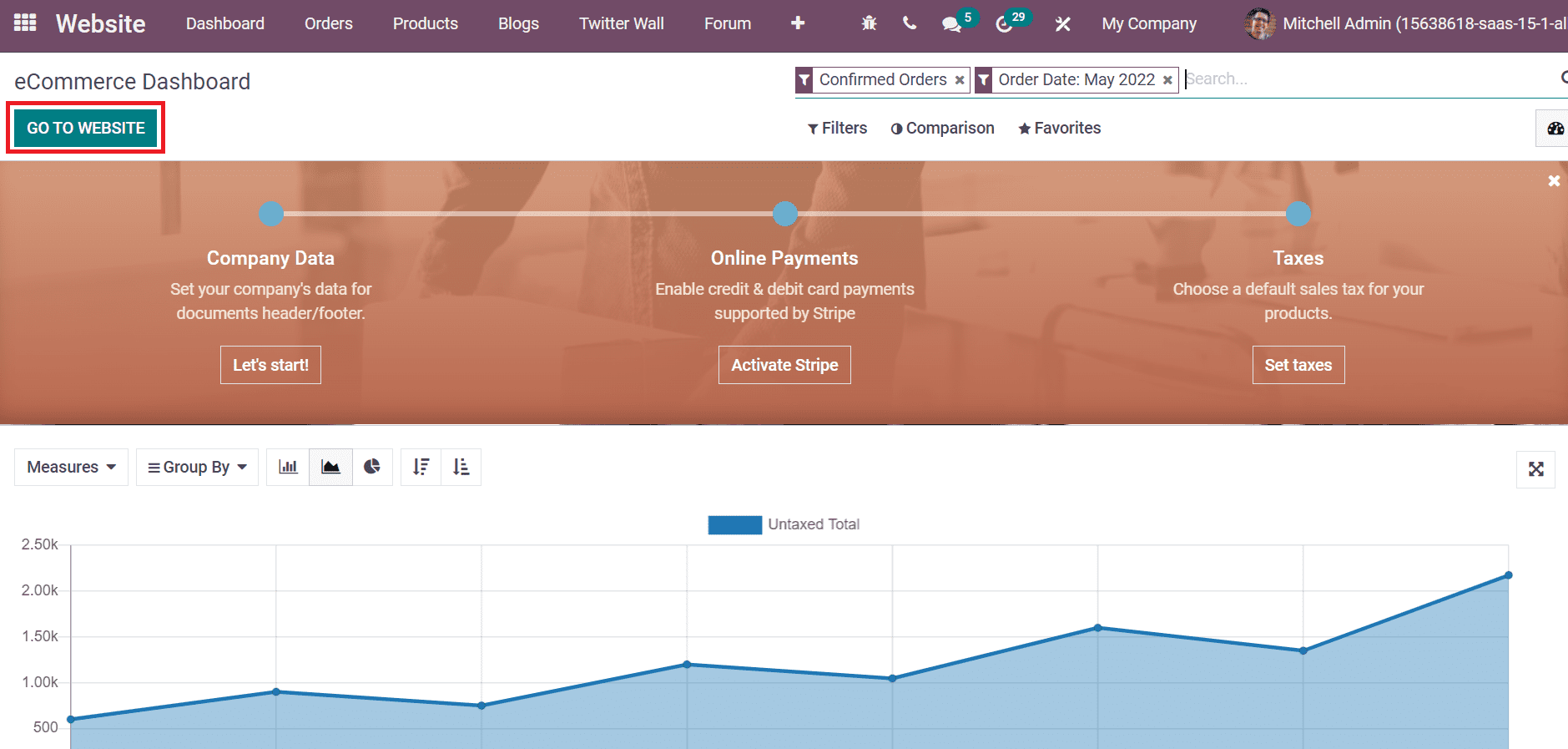Screen dimensions: 1568x749
Task: Click the Company Data step circle
Action: pyautogui.click(x=271, y=214)
